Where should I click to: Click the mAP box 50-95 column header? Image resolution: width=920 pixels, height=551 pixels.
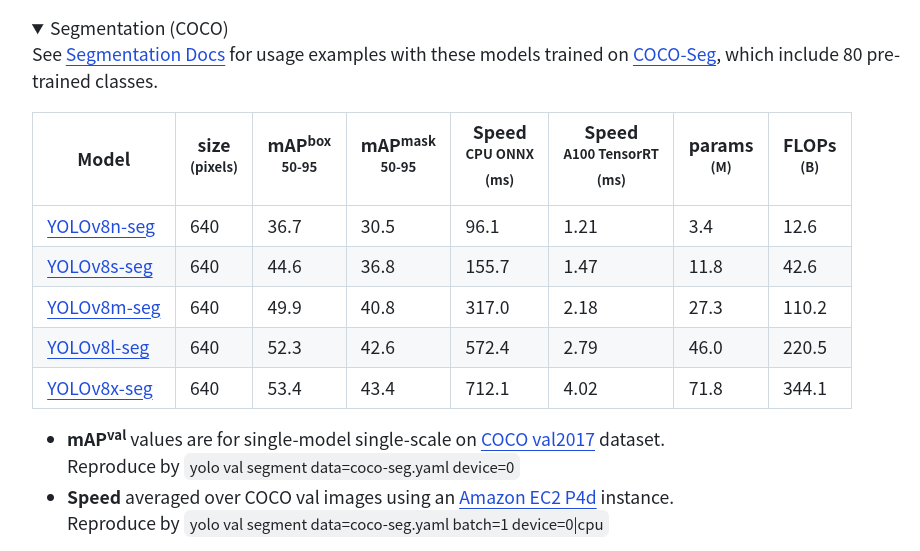[x=299, y=155]
